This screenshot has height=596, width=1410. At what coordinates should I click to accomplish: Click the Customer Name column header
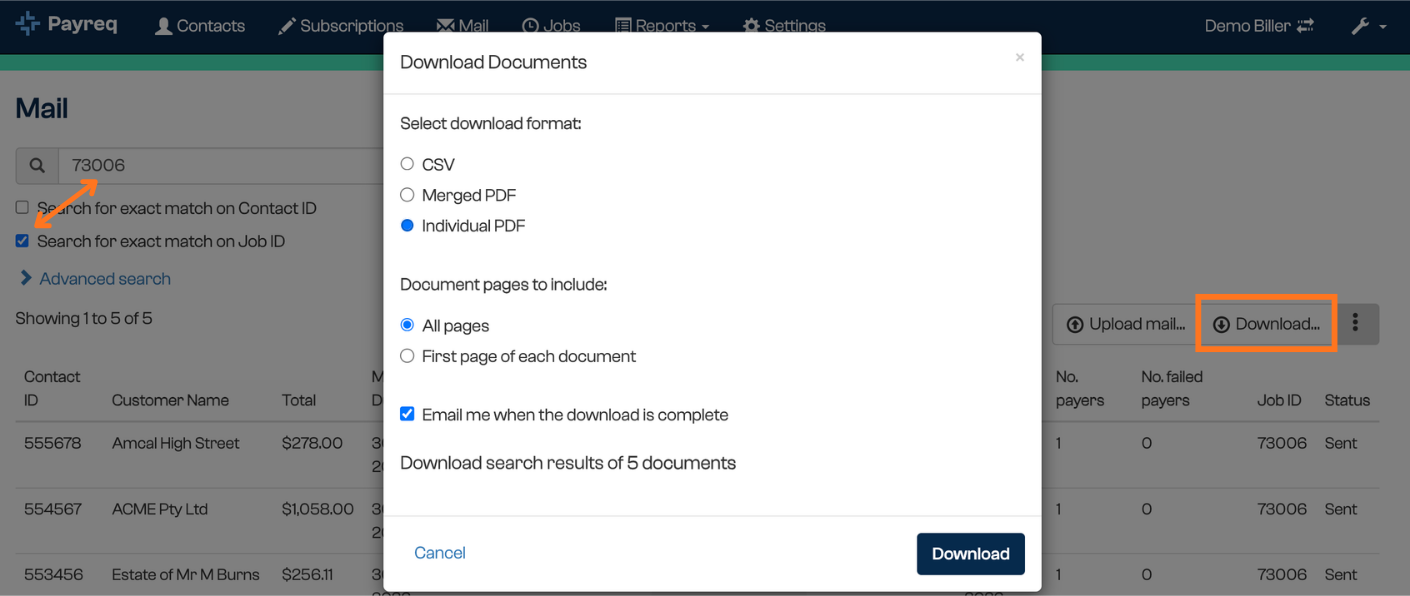(x=170, y=400)
